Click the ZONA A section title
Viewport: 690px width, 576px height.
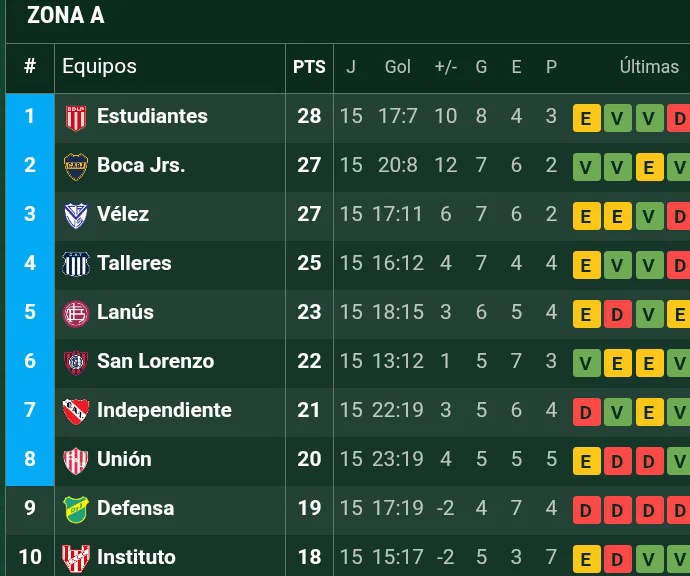(x=66, y=15)
